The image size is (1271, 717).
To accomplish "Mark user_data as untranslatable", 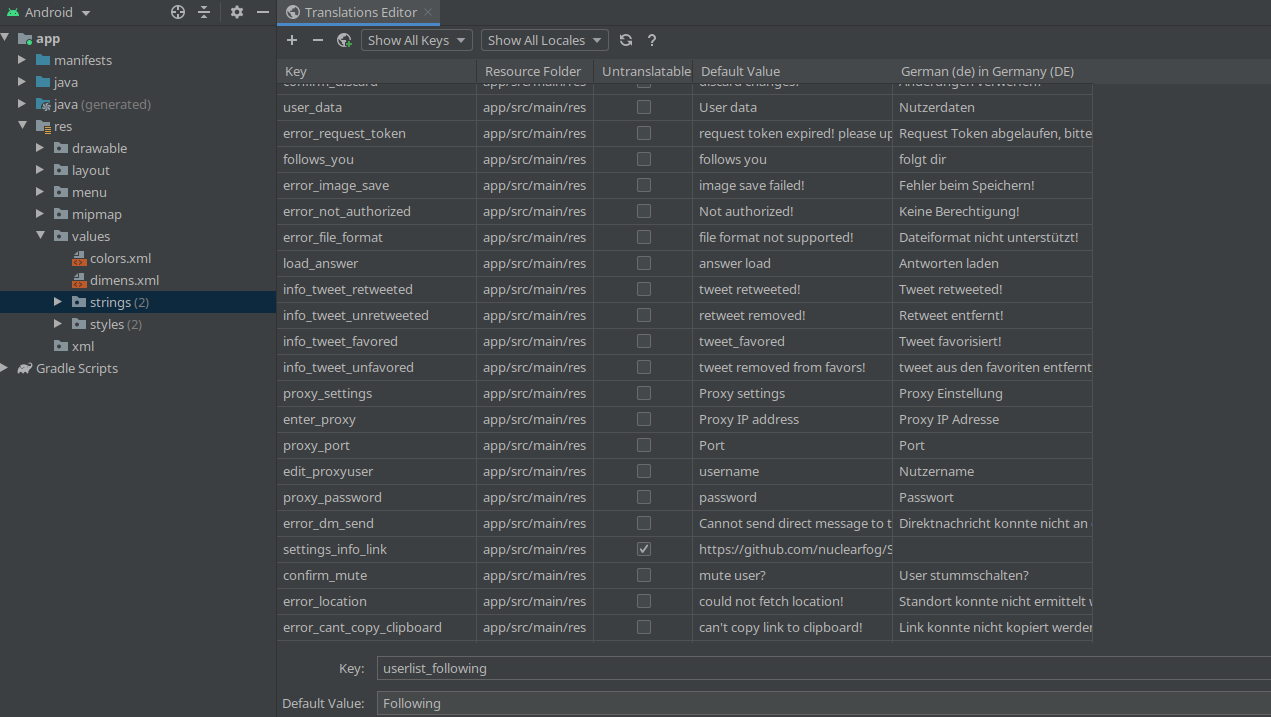I will point(643,107).
